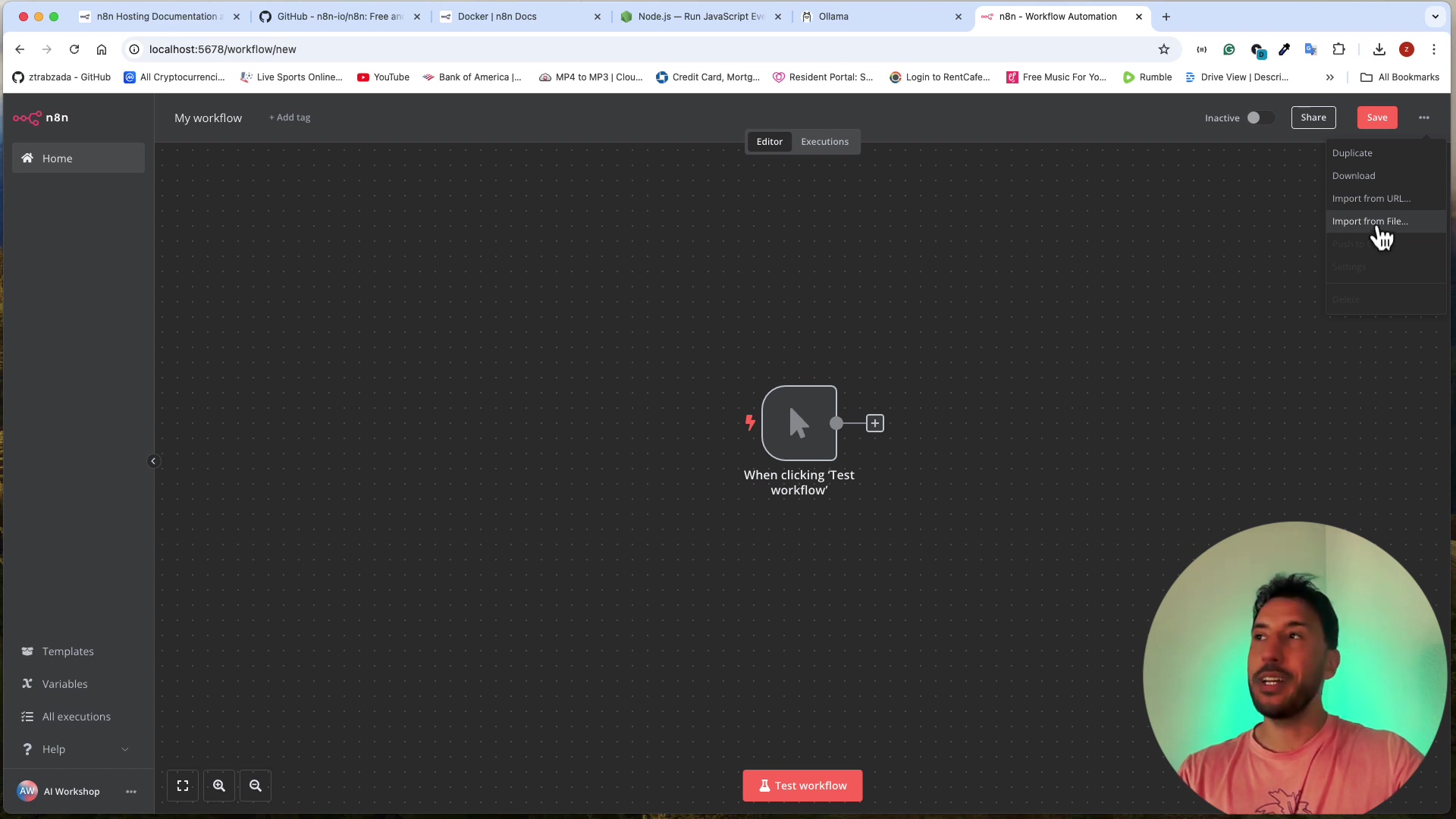
Task: Open Variables in the sidebar
Action: [x=65, y=684]
